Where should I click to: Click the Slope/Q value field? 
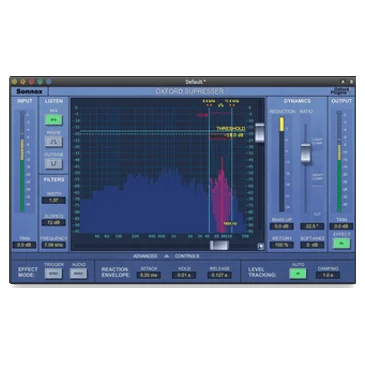[x=54, y=222]
